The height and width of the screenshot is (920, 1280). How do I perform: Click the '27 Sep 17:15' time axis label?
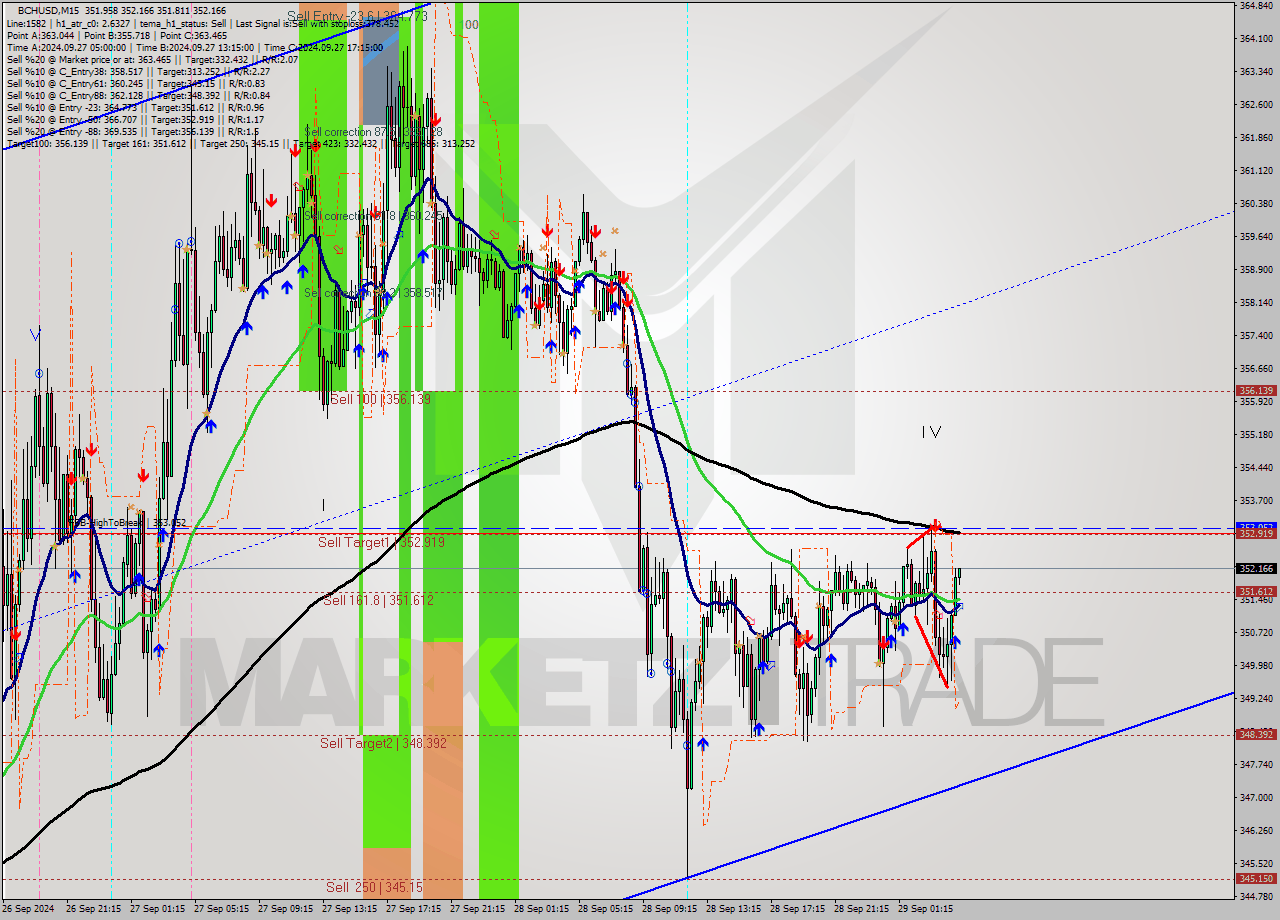414,909
